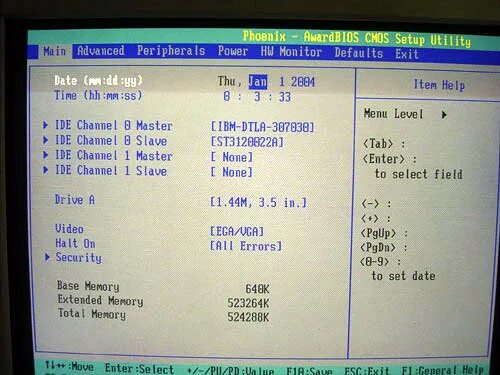Image resolution: width=500 pixels, height=375 pixels.
Task: Click the 640K base memory value
Action: (257, 289)
